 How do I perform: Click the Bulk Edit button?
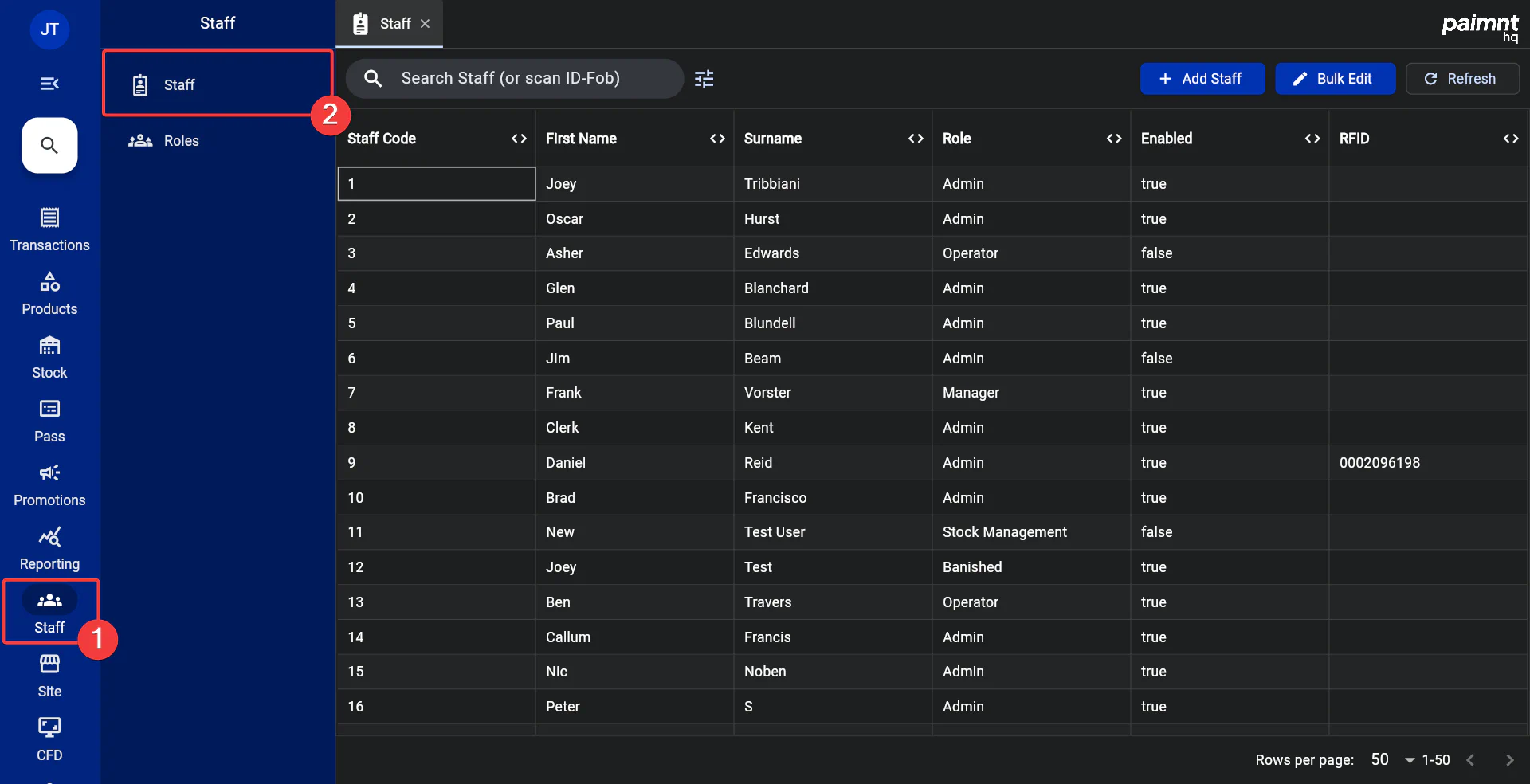[1335, 79]
